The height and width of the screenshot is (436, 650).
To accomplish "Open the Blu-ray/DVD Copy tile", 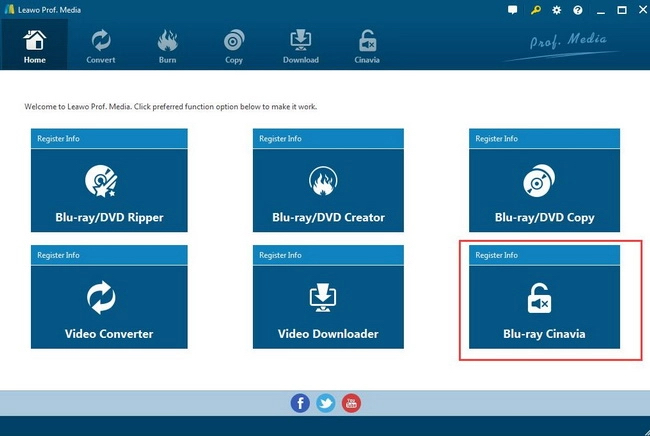I will [545, 195].
